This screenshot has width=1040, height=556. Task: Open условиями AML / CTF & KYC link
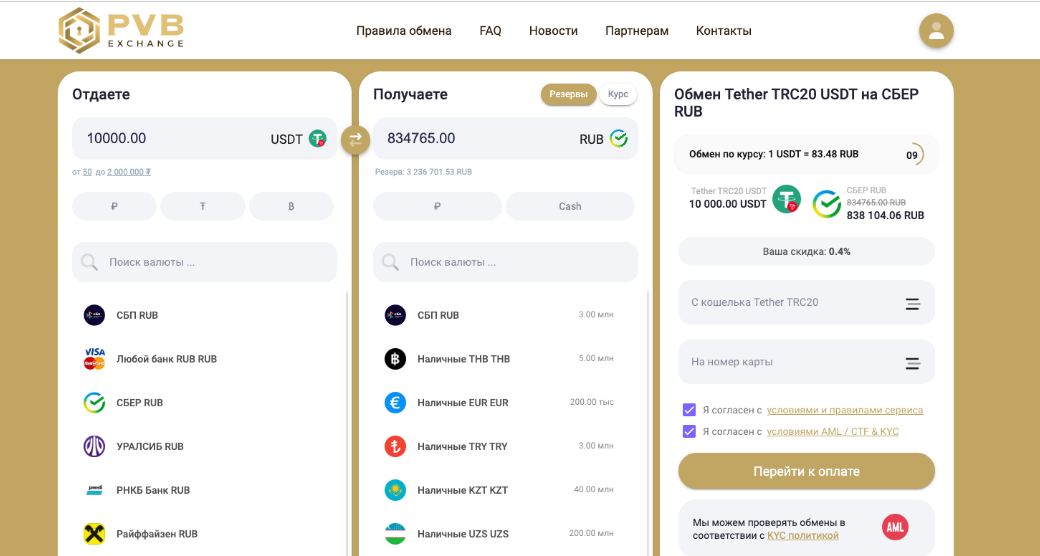[833, 432]
